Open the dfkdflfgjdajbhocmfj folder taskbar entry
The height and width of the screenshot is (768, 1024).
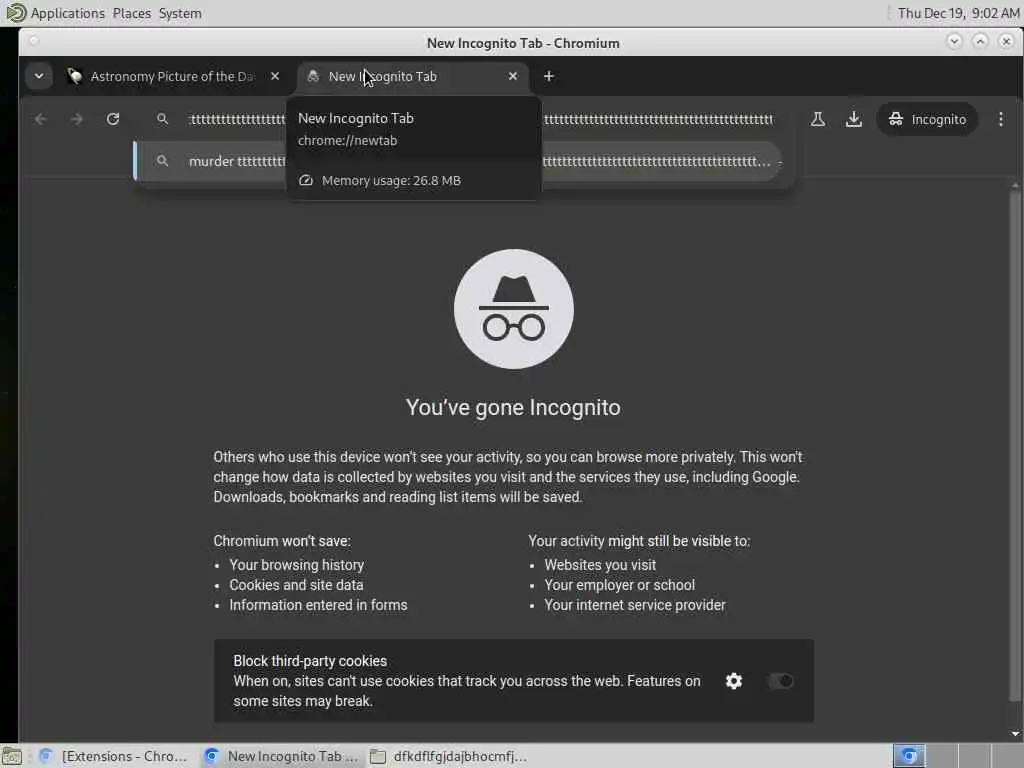coord(448,756)
